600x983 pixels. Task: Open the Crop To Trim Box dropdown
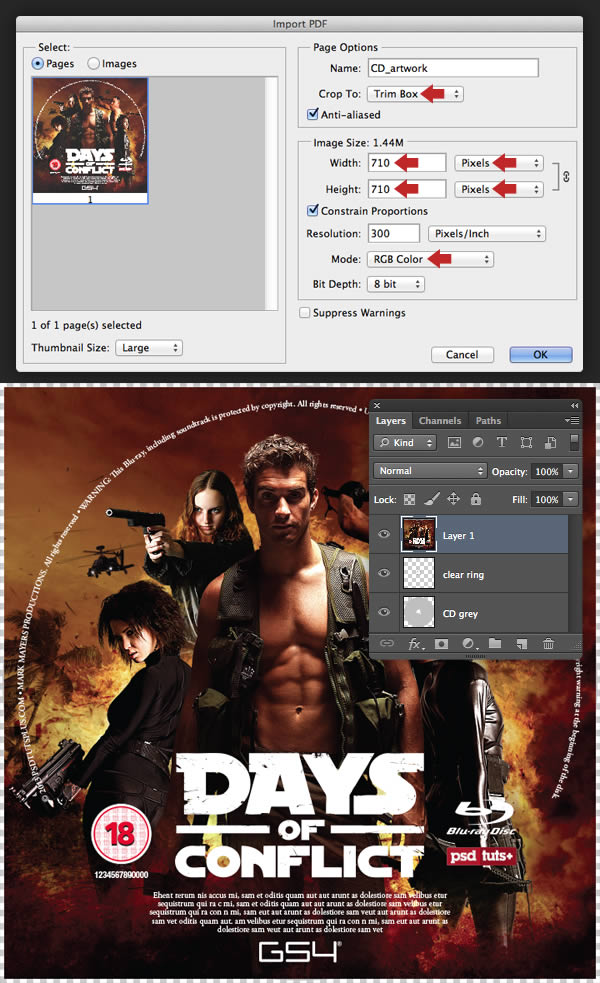coord(414,93)
